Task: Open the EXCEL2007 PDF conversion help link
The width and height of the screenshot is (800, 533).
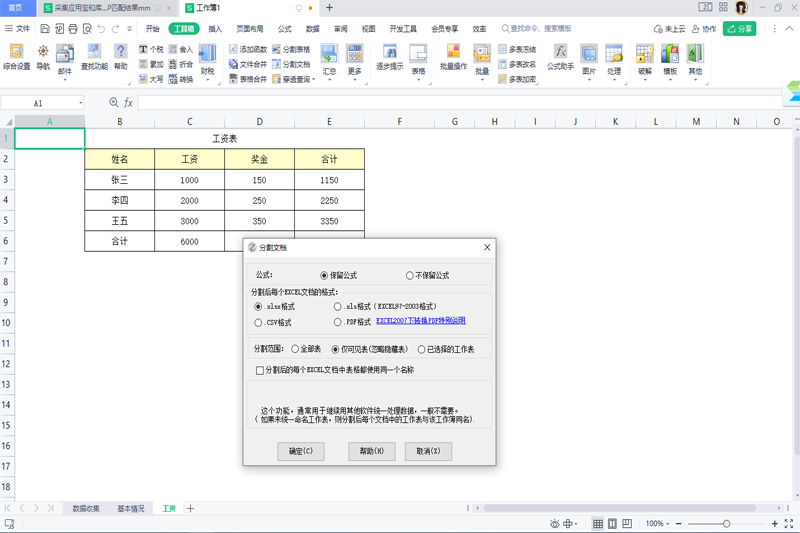Action: pos(420,321)
